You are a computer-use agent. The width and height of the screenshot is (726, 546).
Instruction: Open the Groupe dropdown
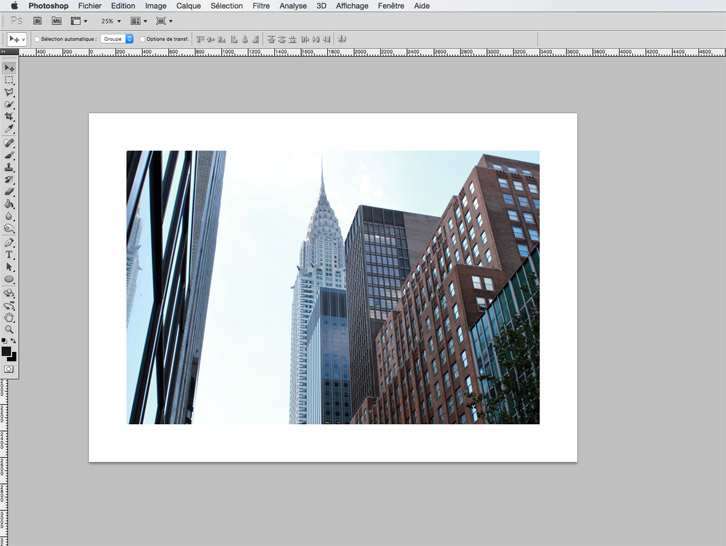tap(117, 39)
